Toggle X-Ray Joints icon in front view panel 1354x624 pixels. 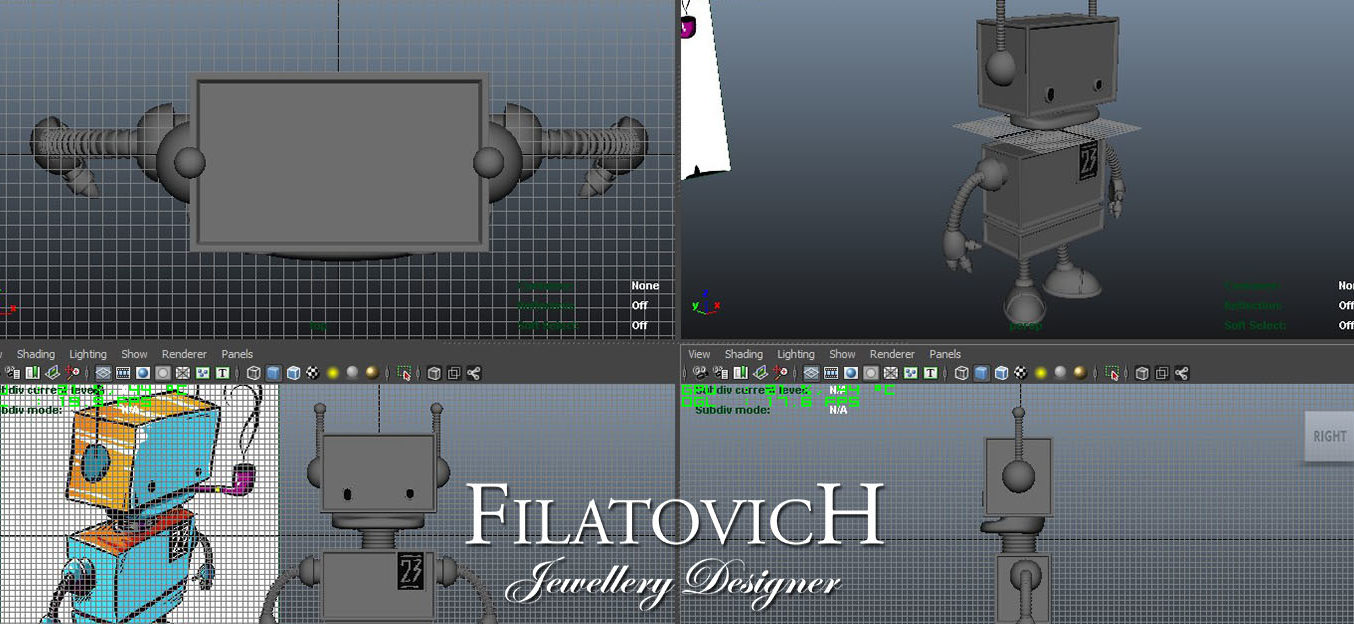(x=473, y=373)
